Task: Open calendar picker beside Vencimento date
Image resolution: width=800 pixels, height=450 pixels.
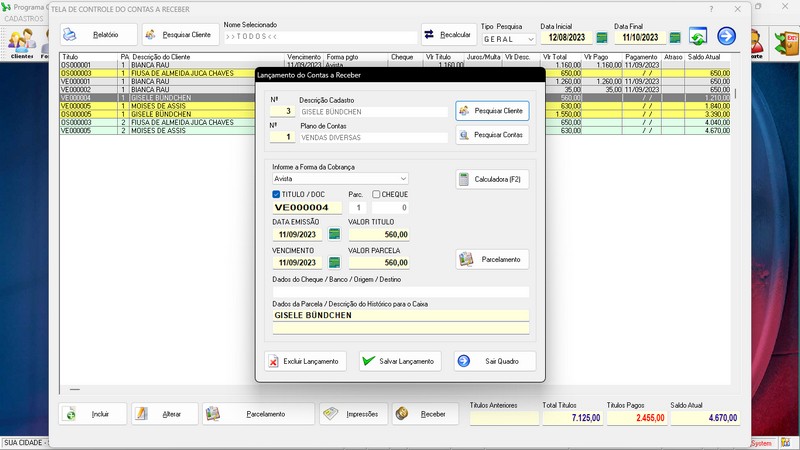Action: (x=334, y=262)
